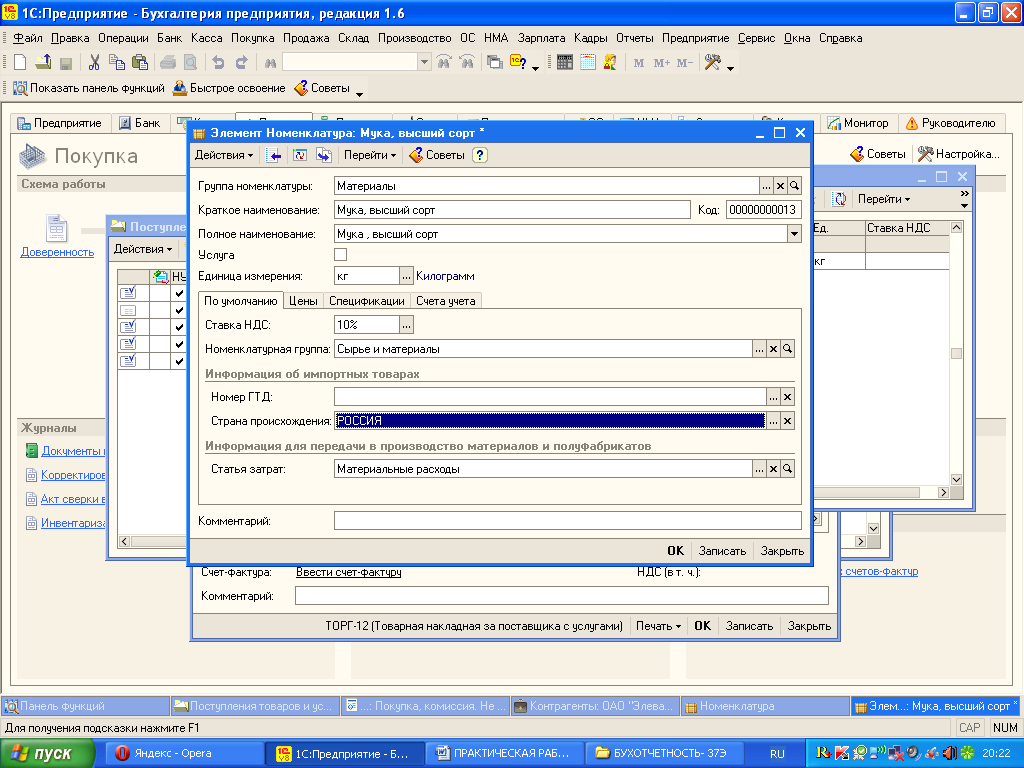Click the 1C help question icon
Screen dimensions: 1024x768
pyautogui.click(x=518, y=63)
